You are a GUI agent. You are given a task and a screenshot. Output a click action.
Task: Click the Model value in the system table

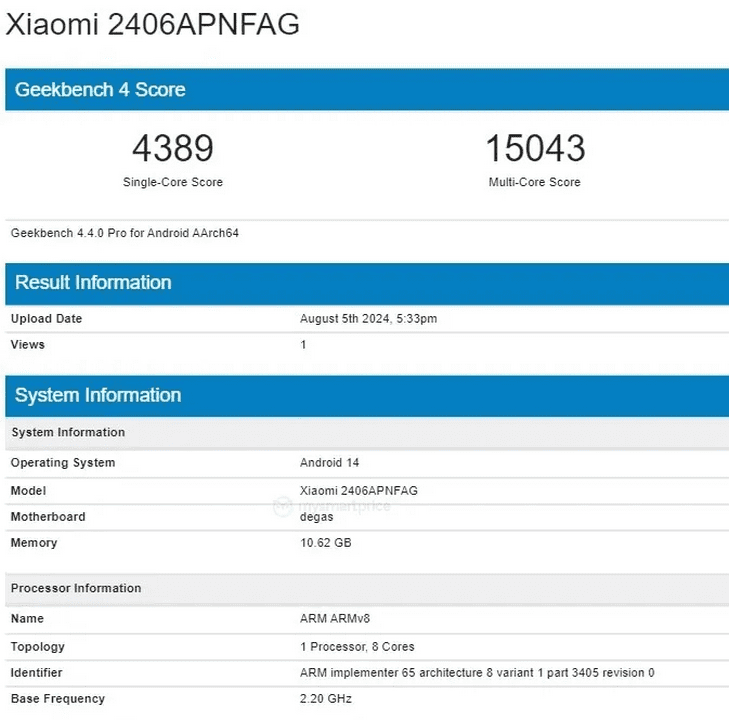click(358, 491)
